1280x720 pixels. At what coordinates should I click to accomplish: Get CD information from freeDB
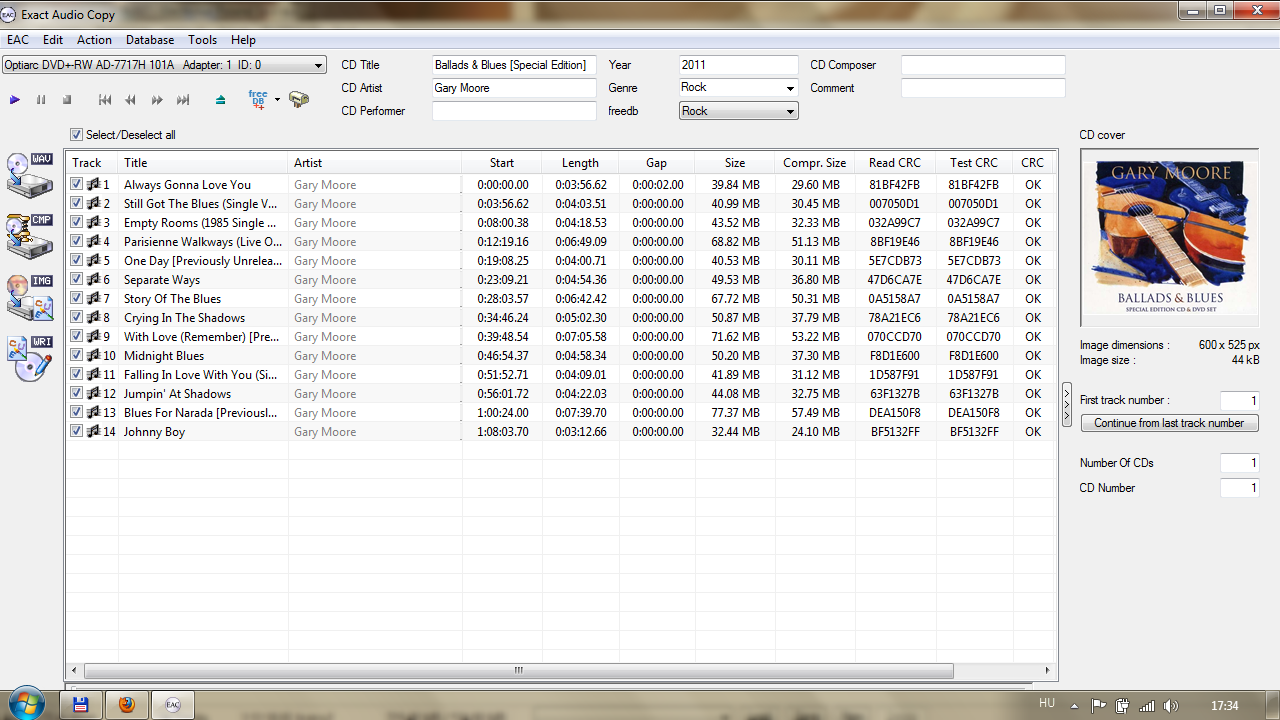(x=258, y=99)
